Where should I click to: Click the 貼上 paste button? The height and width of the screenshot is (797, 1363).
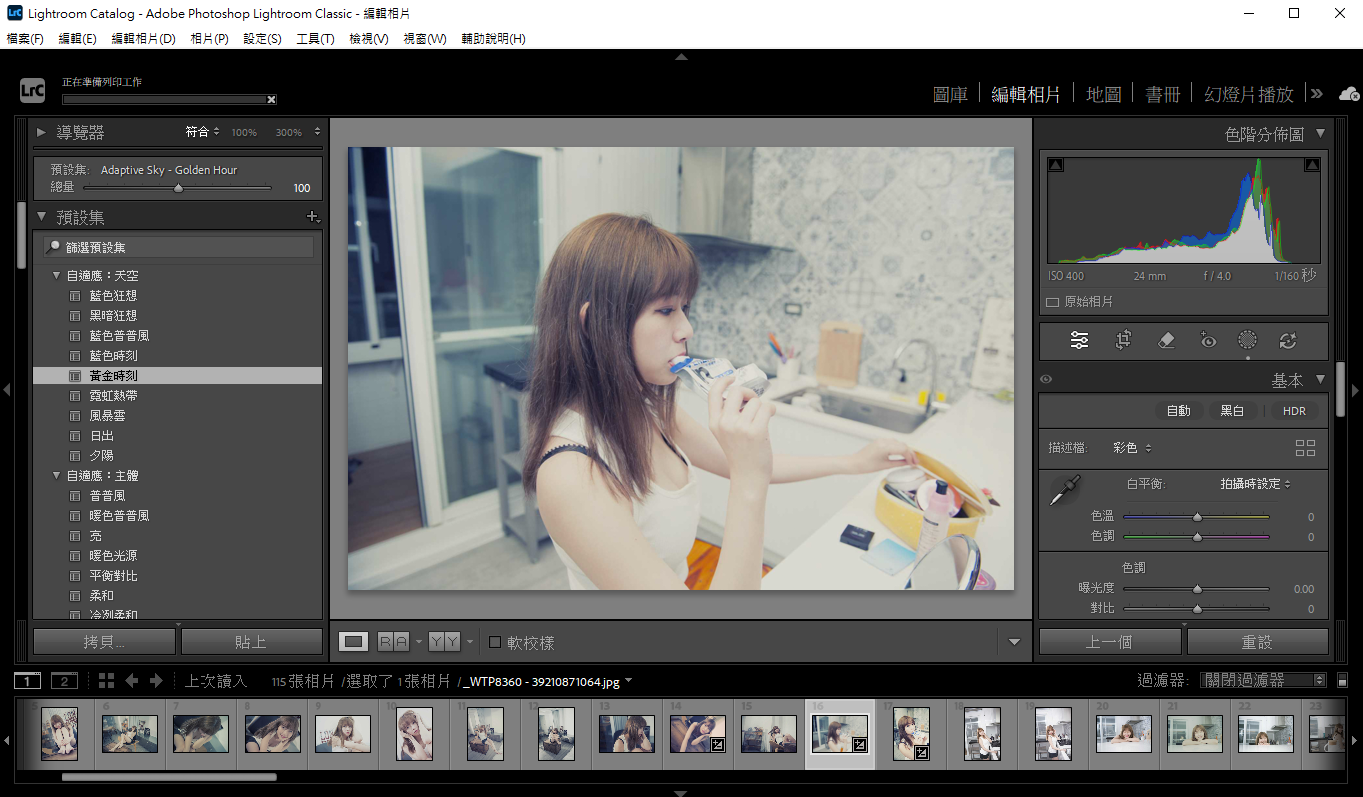pos(251,642)
